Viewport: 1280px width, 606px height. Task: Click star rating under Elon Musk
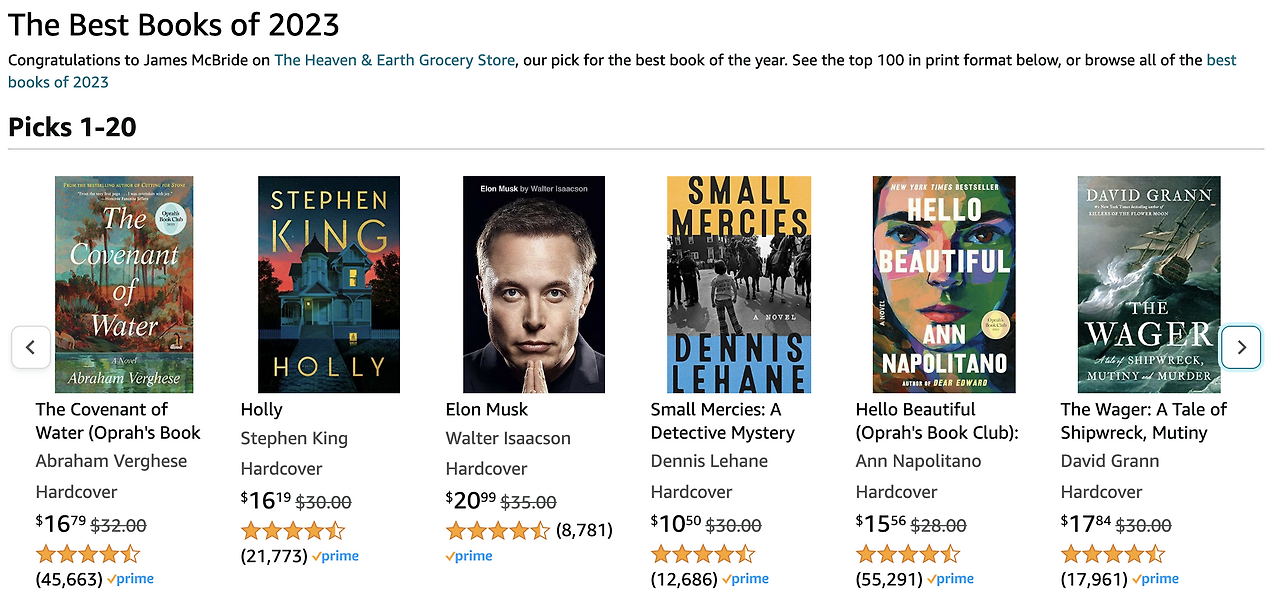tap(497, 530)
